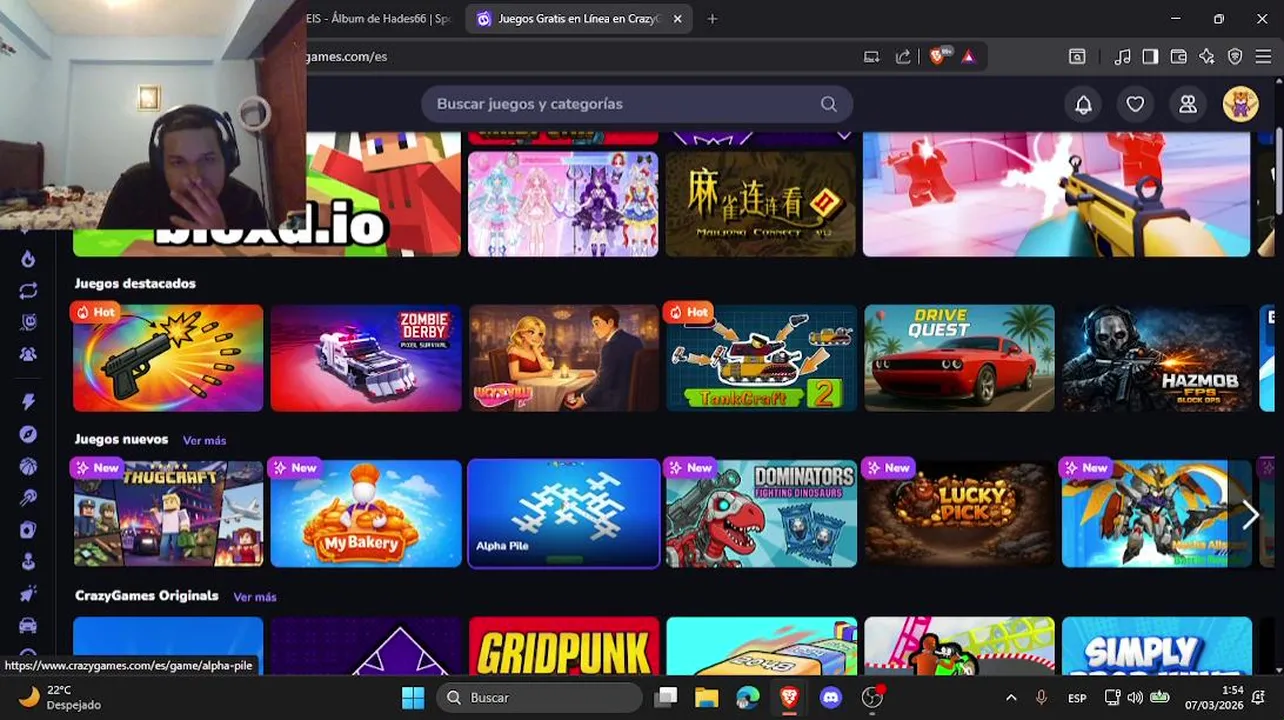Click the tab search icon in toolbar
The height and width of the screenshot is (720, 1284).
coord(1077,57)
